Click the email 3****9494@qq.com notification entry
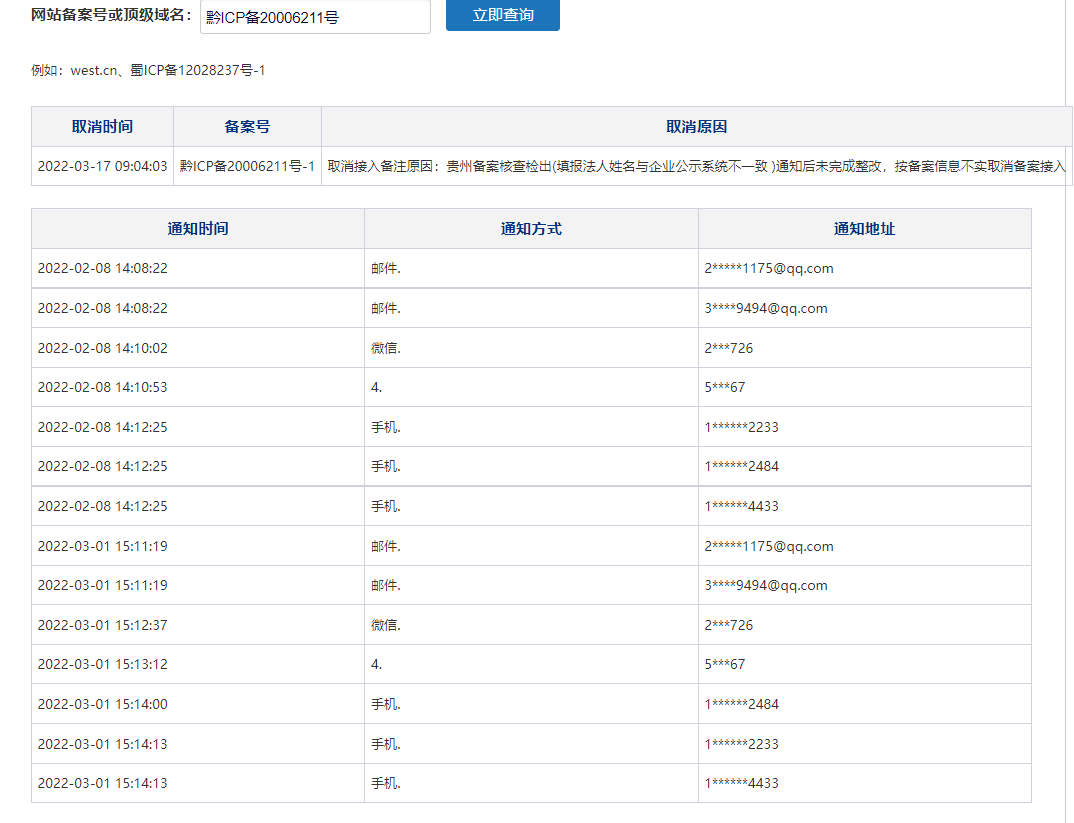The height and width of the screenshot is (823, 1074). (762, 308)
